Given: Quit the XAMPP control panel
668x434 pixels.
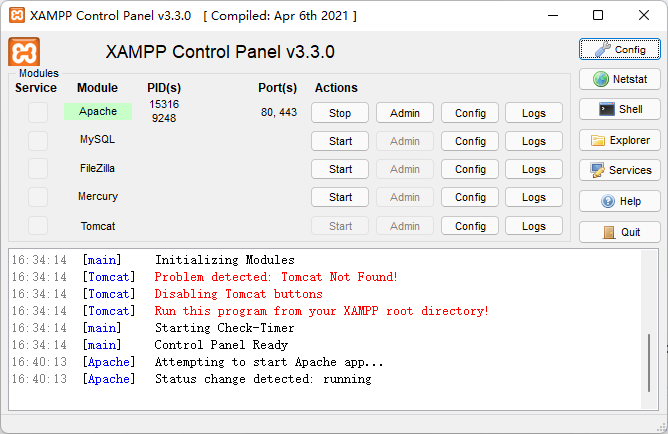Looking at the screenshot, I should tap(619, 232).
